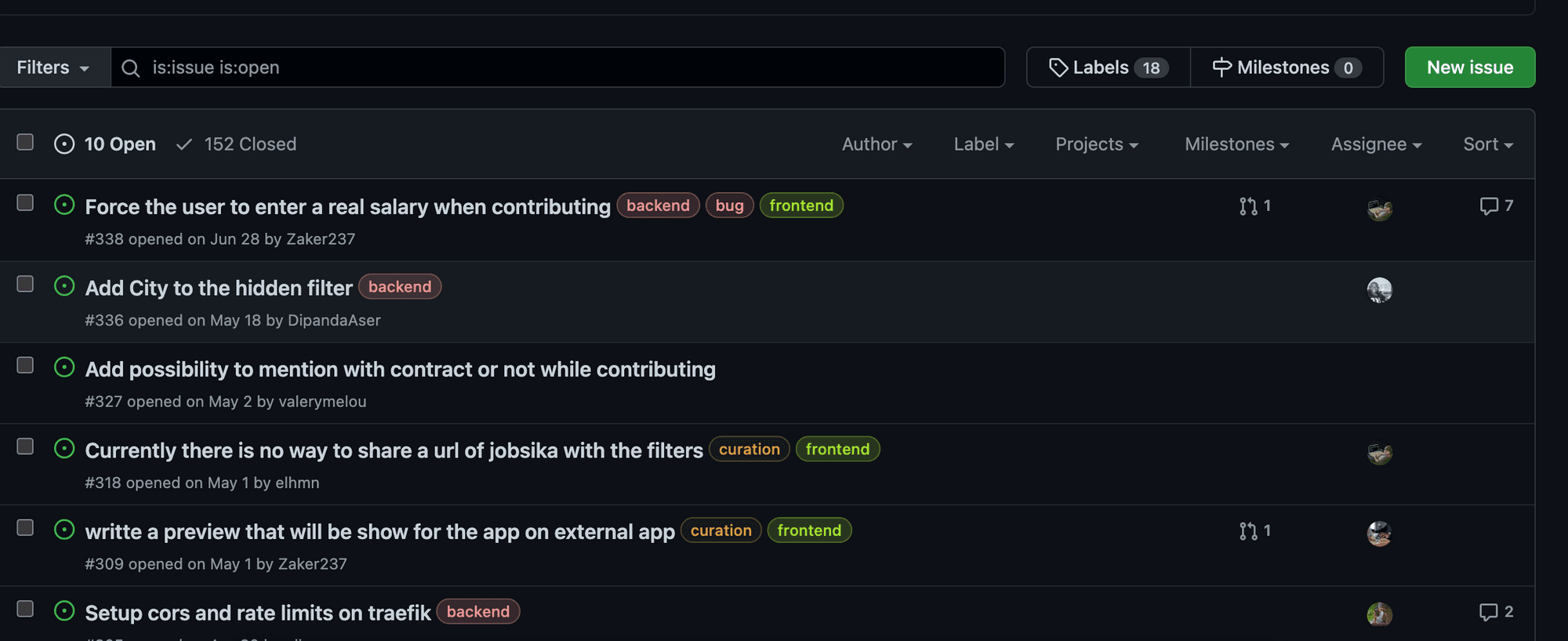The image size is (1568, 641).
Task: Click frontend label on issue #338
Action: pos(801,206)
